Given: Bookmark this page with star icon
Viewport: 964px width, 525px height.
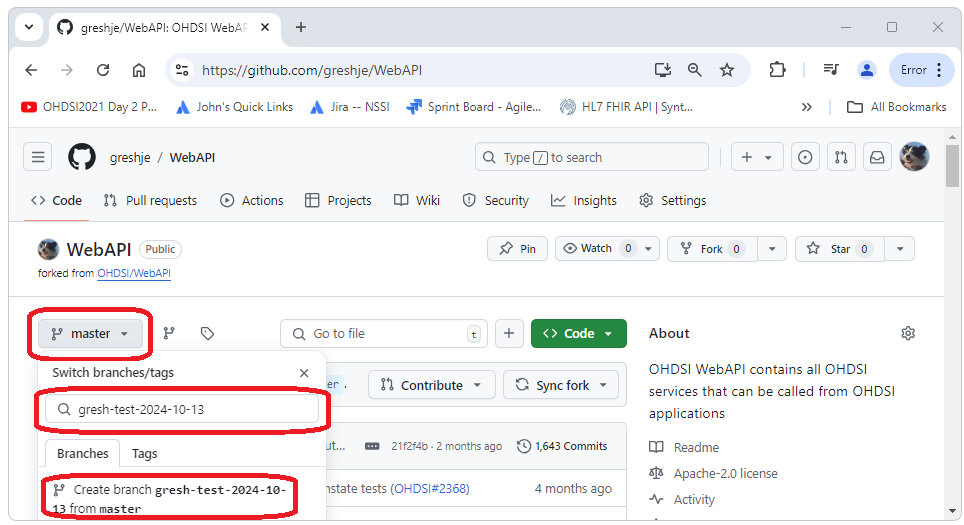Looking at the screenshot, I should (x=727, y=70).
